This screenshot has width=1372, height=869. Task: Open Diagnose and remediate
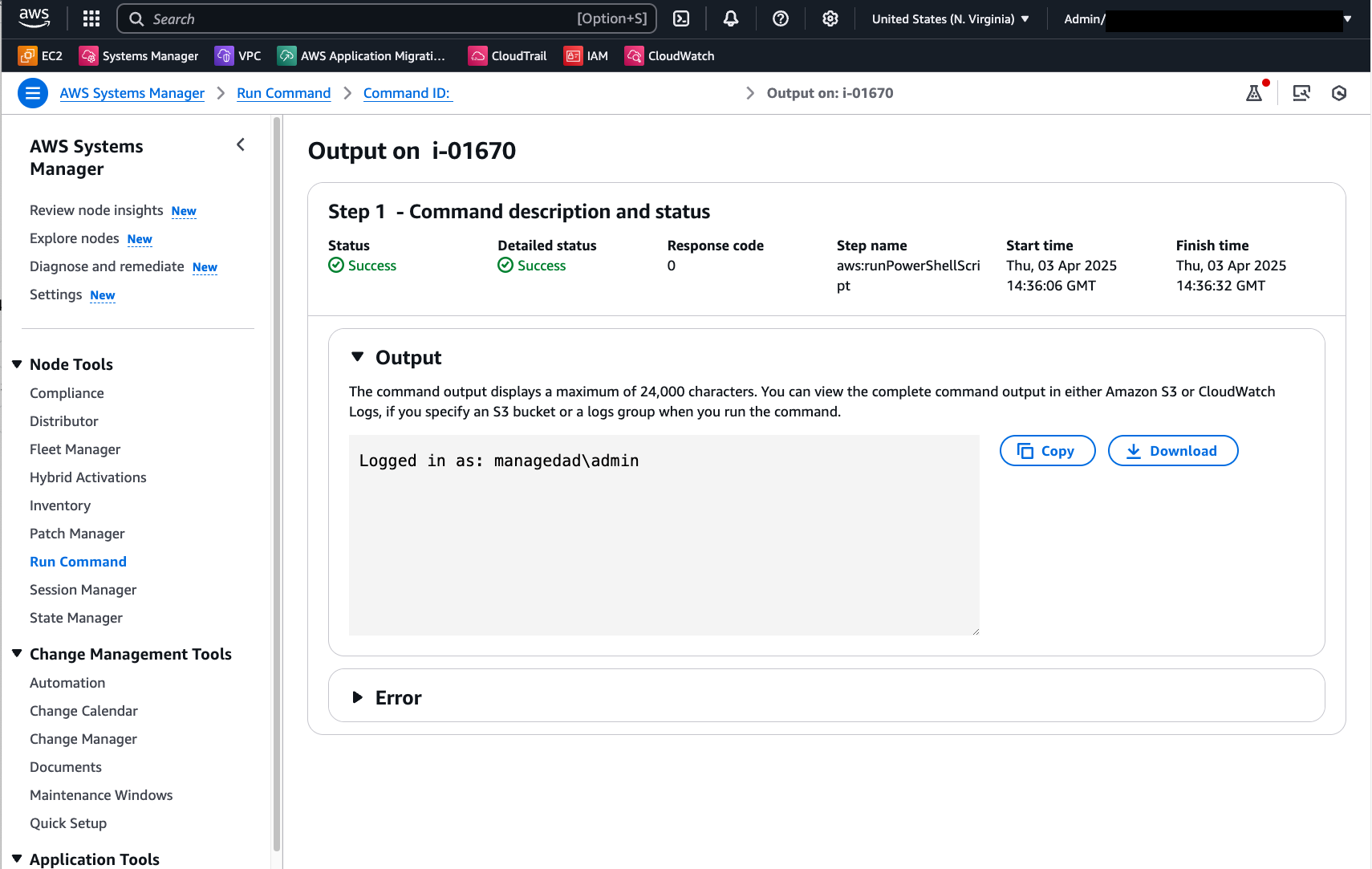click(107, 266)
